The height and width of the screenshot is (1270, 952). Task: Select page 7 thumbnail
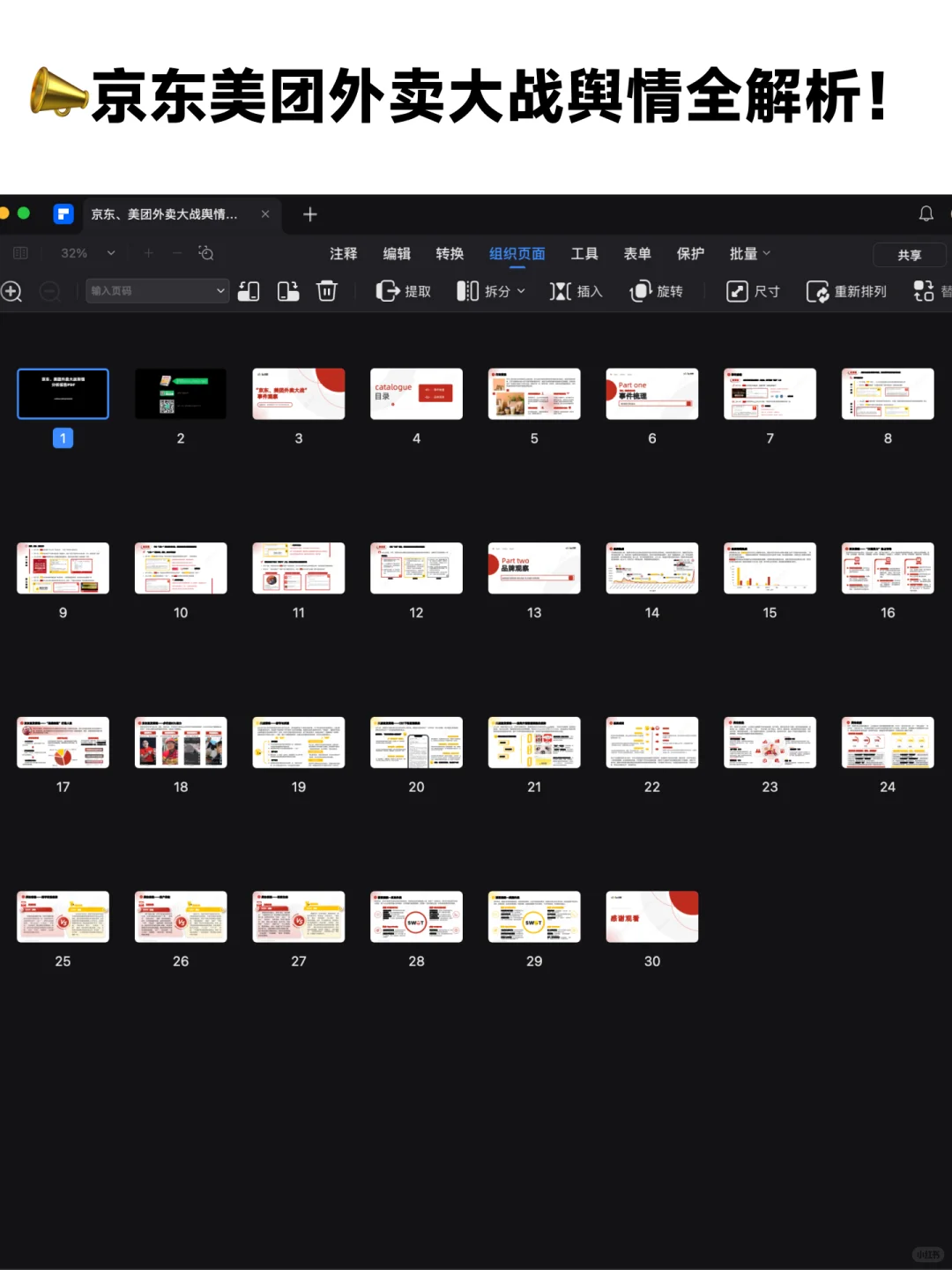click(770, 393)
